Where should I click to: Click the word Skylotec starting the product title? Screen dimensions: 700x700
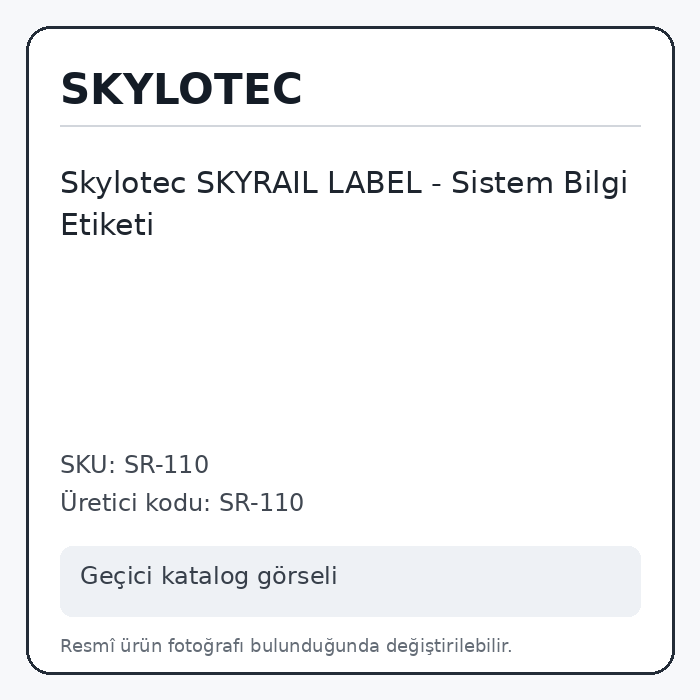pyautogui.click(x=123, y=183)
